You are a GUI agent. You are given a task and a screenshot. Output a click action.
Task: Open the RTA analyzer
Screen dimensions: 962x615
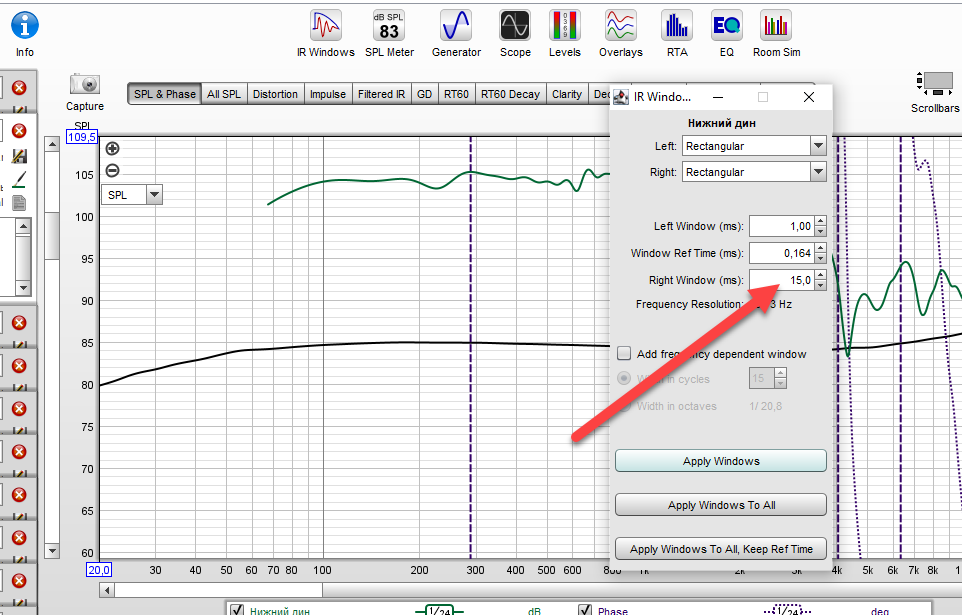pos(677,34)
